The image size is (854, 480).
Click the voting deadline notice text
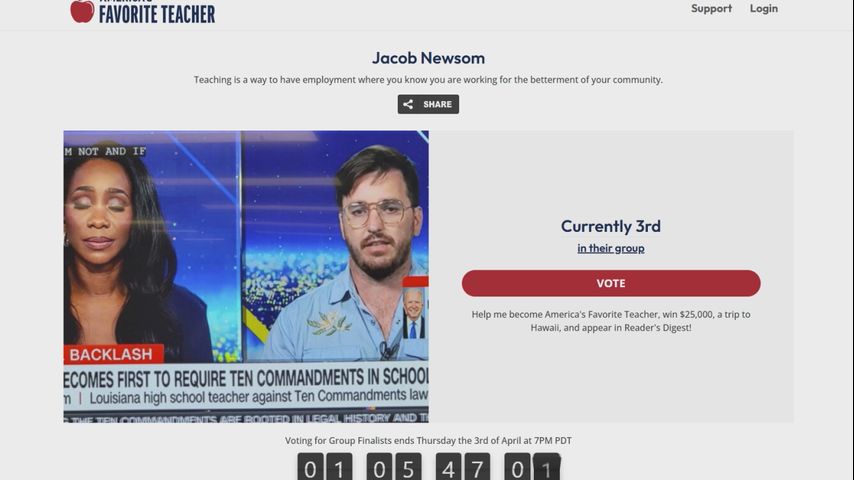[x=428, y=440]
